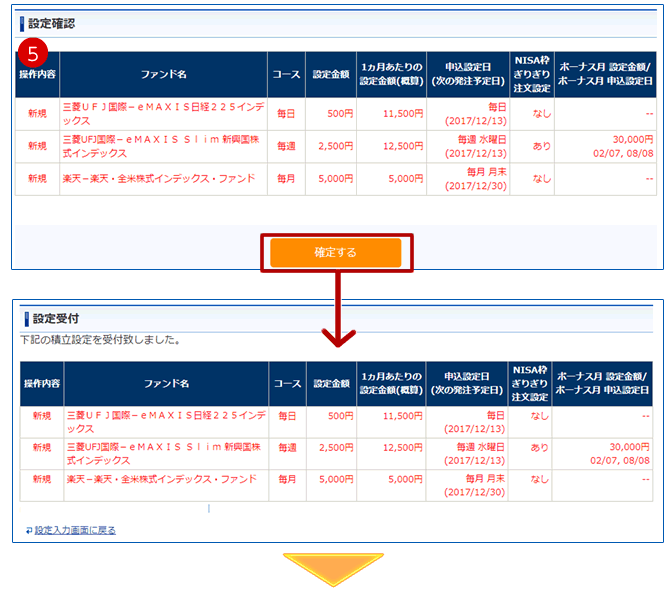The image size is (668, 591).
Task: Click the 操作内容 header in the 設定受付 table
Action: (x=42, y=383)
